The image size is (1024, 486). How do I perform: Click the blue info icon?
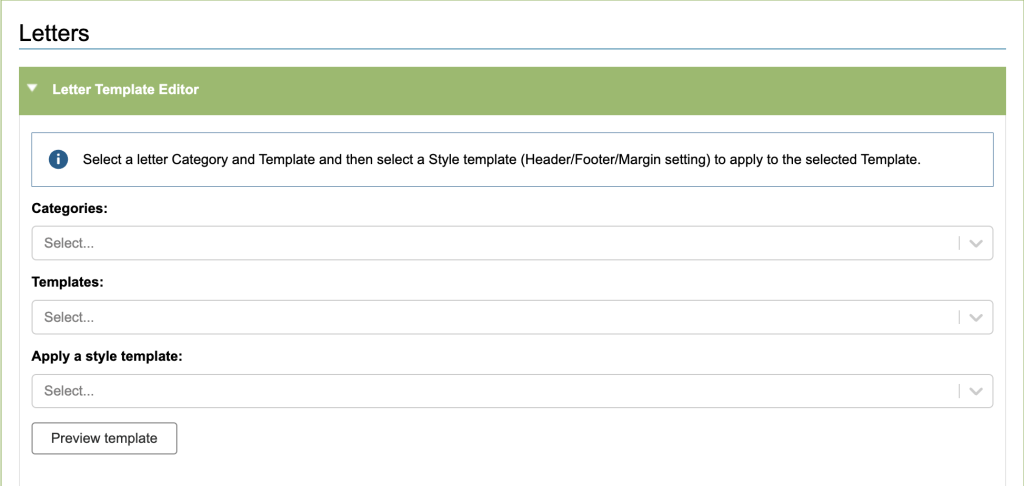click(58, 159)
